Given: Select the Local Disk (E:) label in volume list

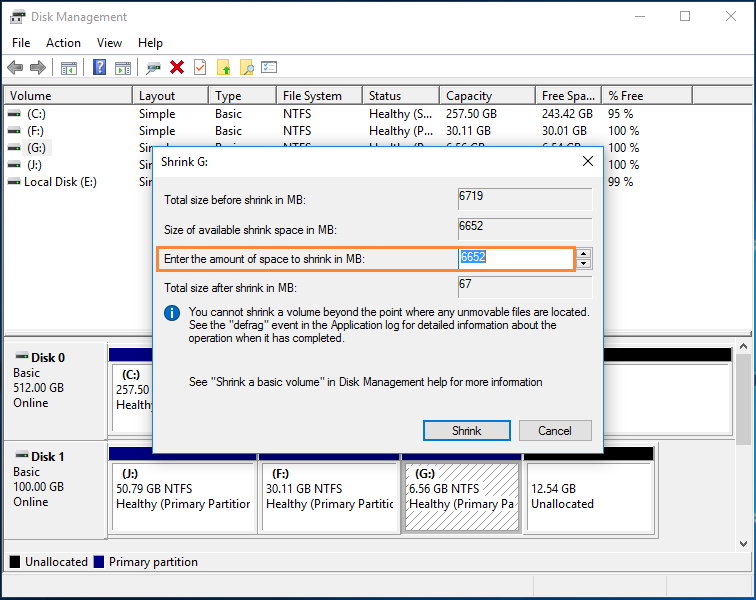Looking at the screenshot, I should 60,182.
